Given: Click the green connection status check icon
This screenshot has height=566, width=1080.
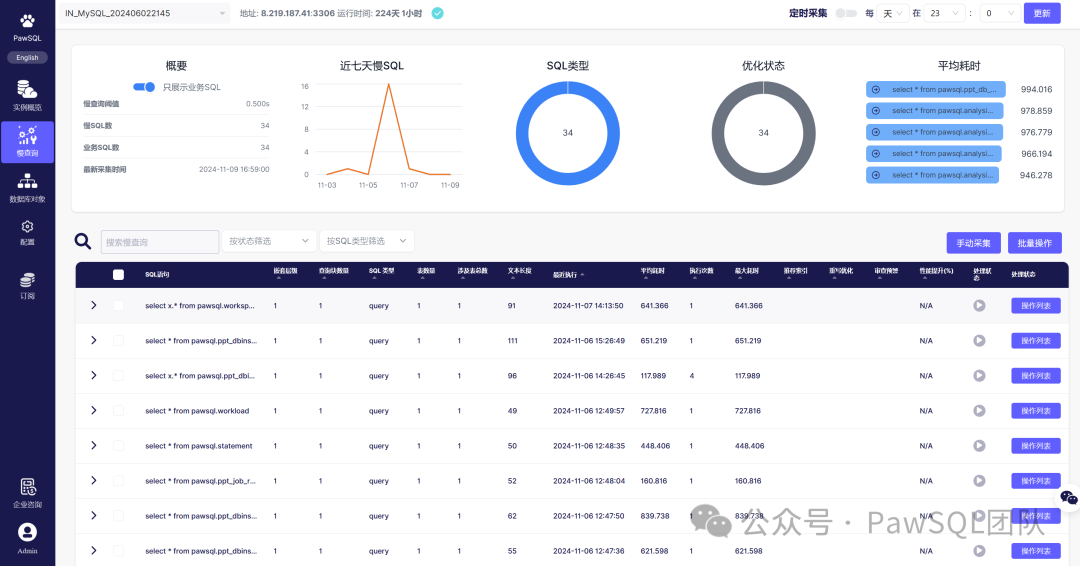Looking at the screenshot, I should [437, 13].
